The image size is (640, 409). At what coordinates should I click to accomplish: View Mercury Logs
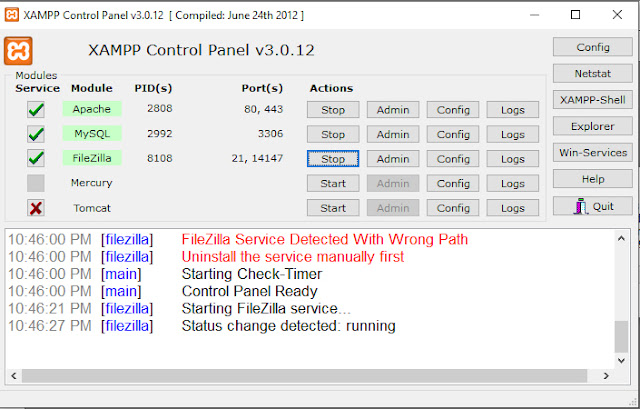pyautogui.click(x=513, y=183)
